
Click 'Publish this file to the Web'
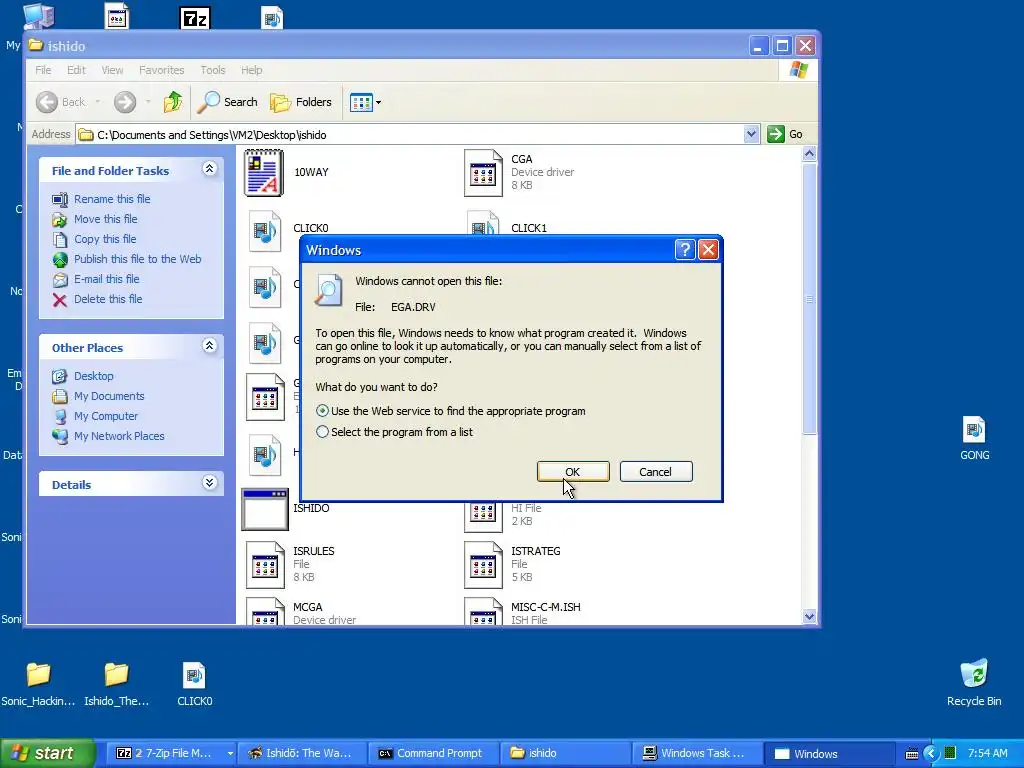[137, 259]
